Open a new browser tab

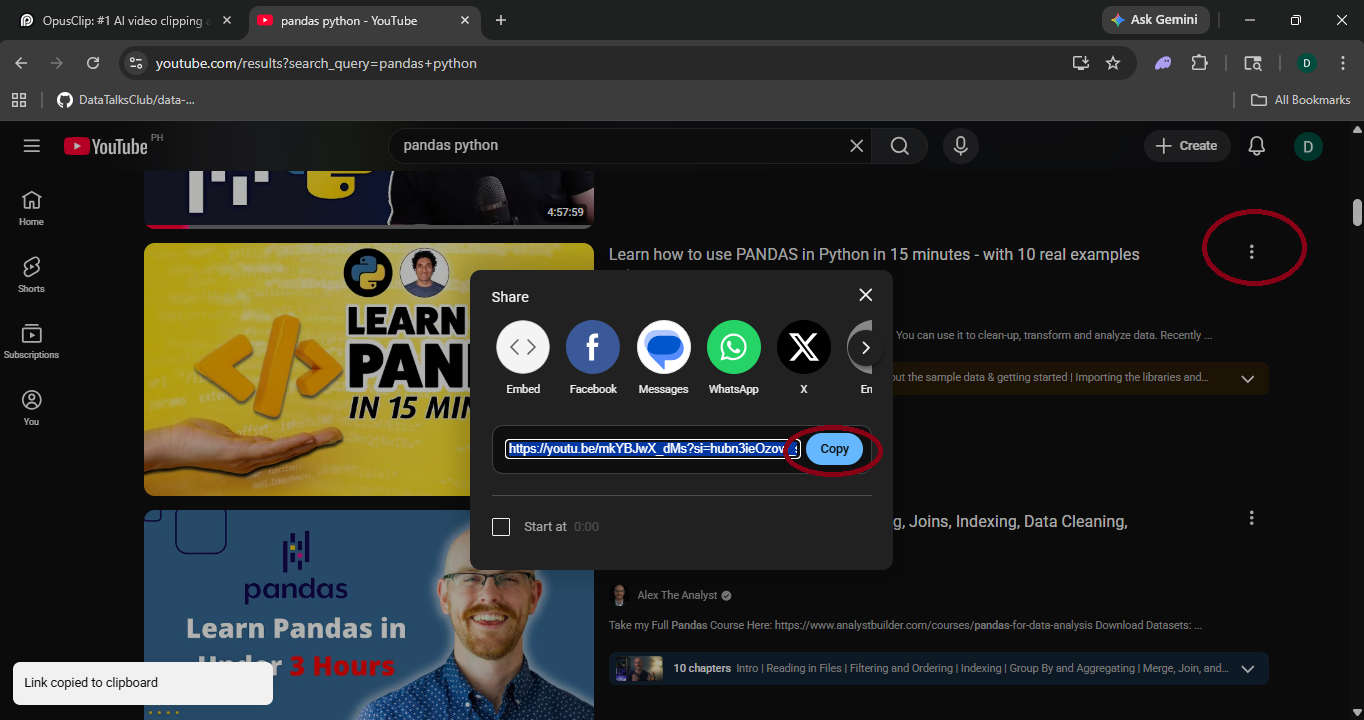coord(501,20)
